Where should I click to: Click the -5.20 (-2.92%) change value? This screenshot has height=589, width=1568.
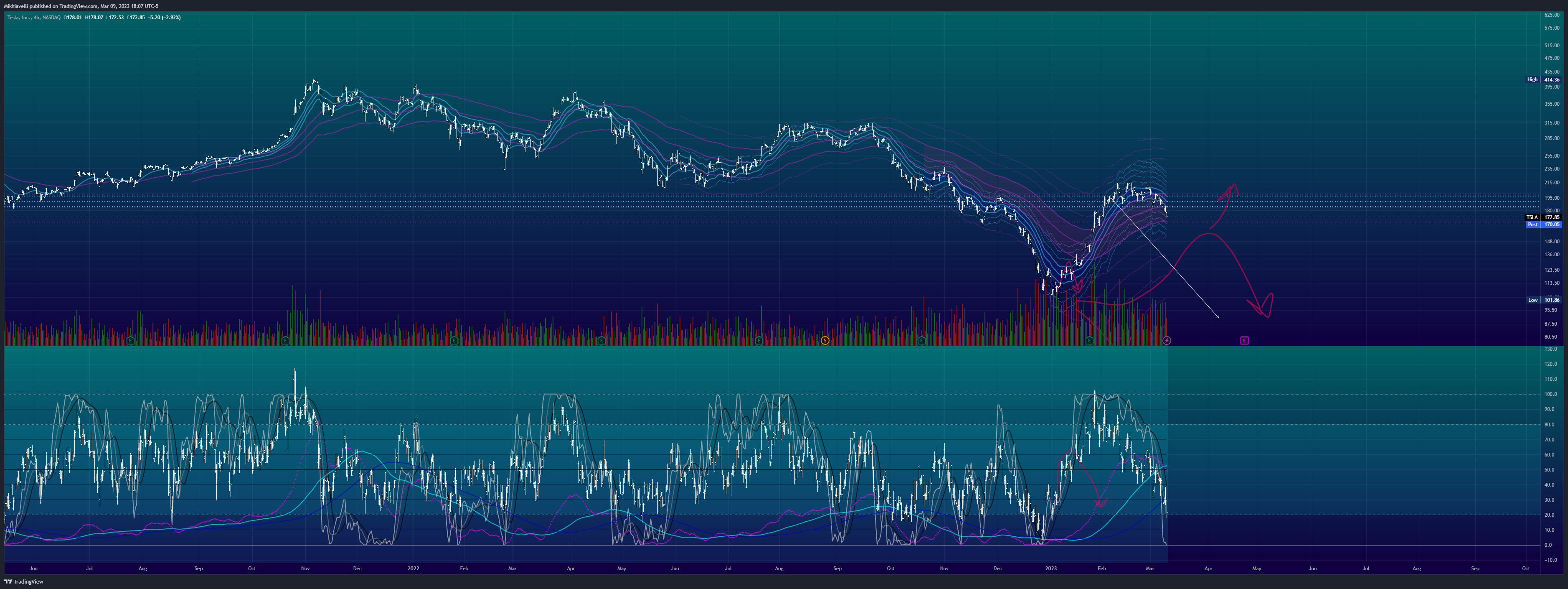(164, 18)
